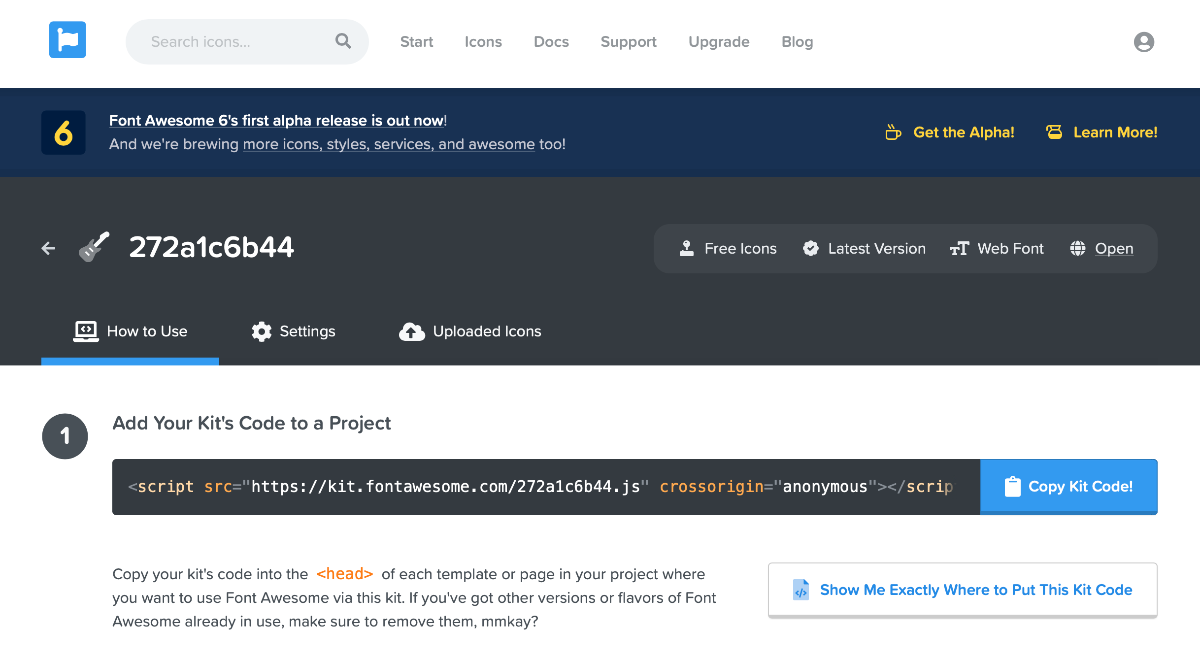Click the Free Icons stamp icon
The image size is (1200, 659).
click(x=687, y=248)
